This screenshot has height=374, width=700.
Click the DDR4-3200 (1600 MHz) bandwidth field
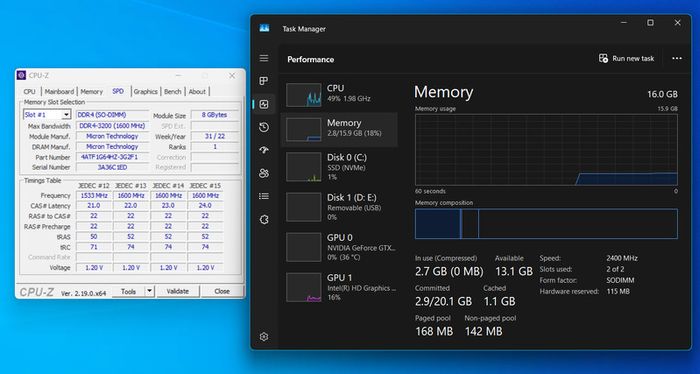(x=112, y=126)
